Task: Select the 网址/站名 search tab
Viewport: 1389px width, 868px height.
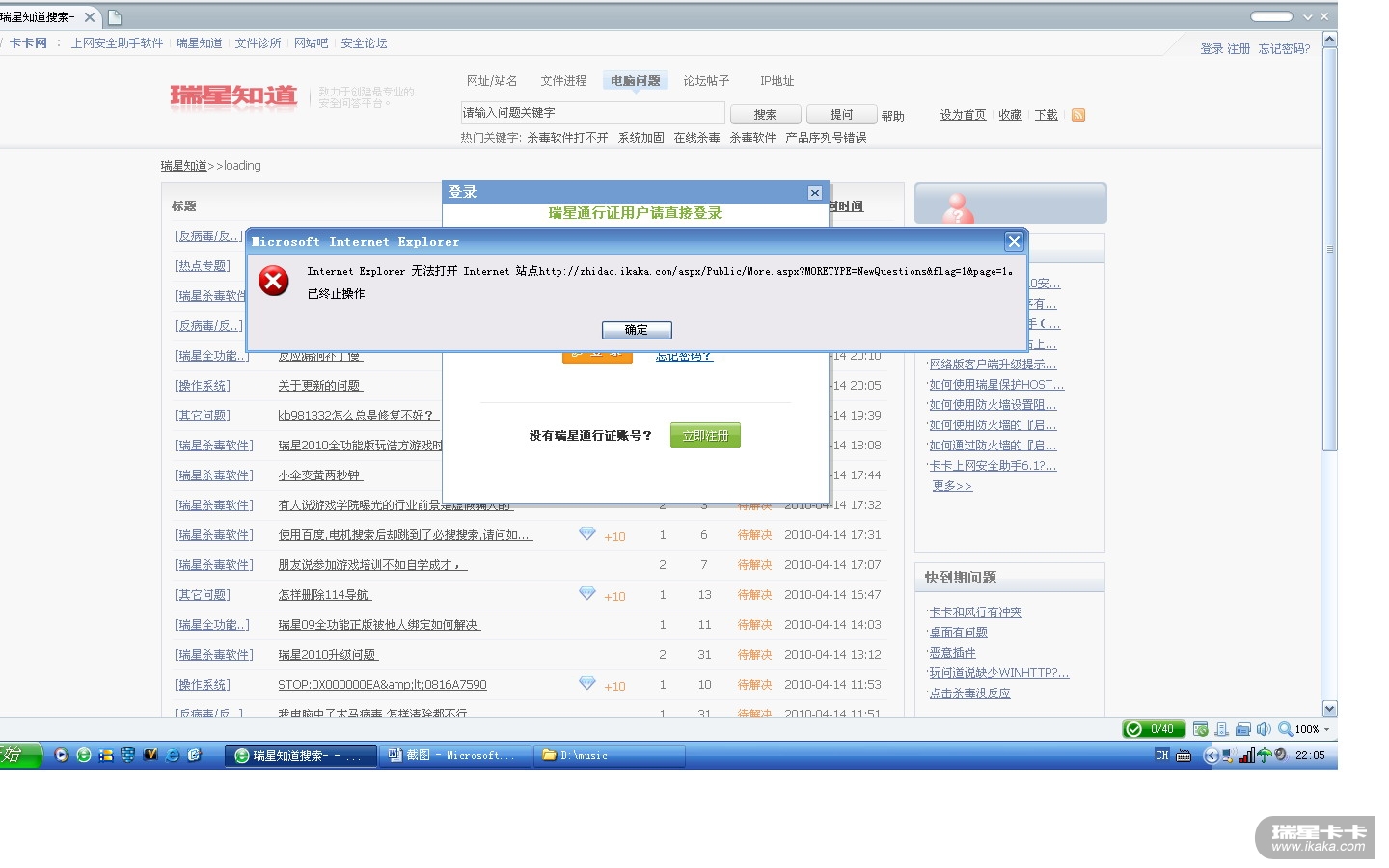Action: pos(492,81)
